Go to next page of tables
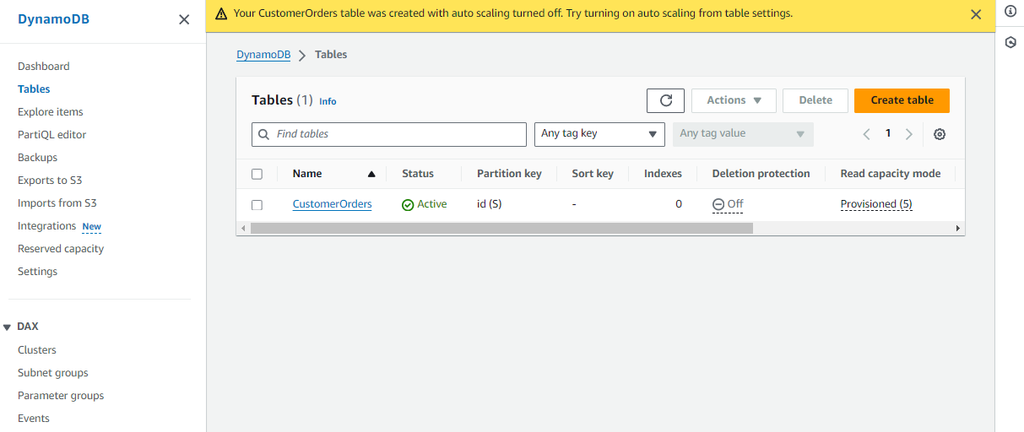This screenshot has height=432, width=1024. coord(908,134)
